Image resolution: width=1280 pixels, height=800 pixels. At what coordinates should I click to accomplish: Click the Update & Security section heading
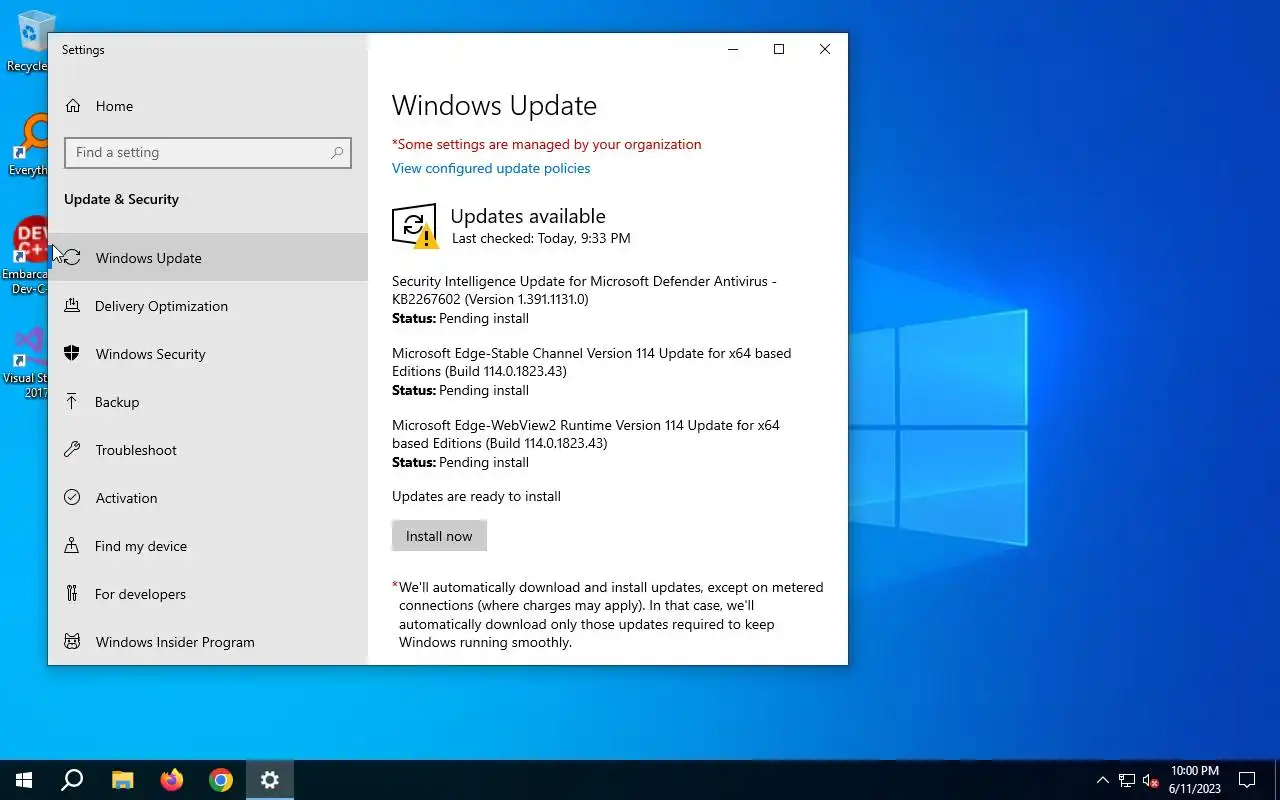[121, 199]
